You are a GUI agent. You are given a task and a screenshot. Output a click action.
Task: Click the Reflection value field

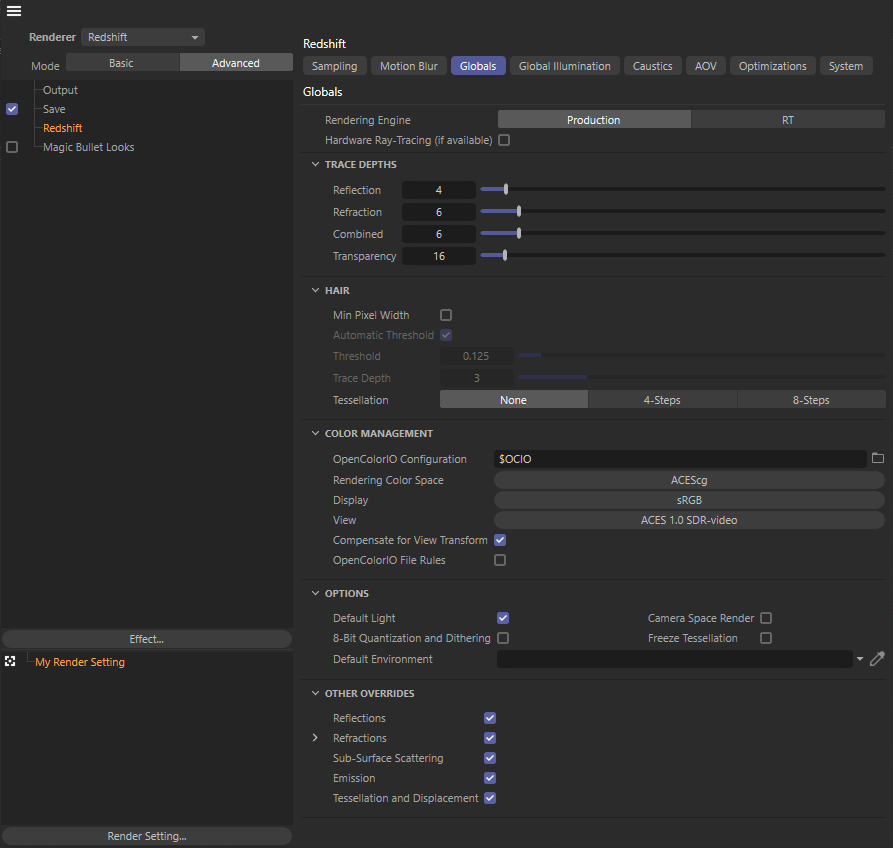(439, 190)
